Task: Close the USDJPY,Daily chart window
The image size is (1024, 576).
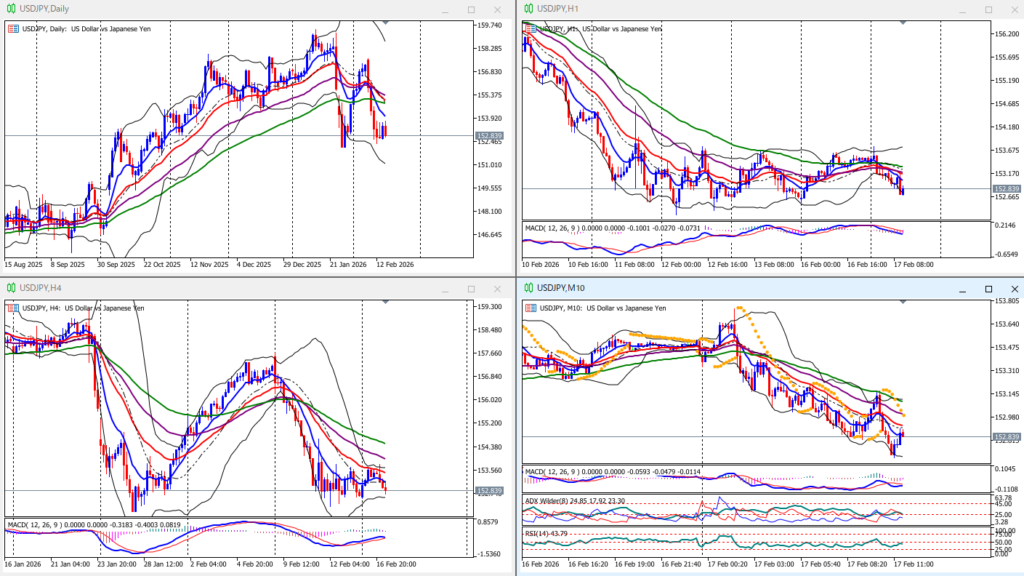Action: point(497,9)
